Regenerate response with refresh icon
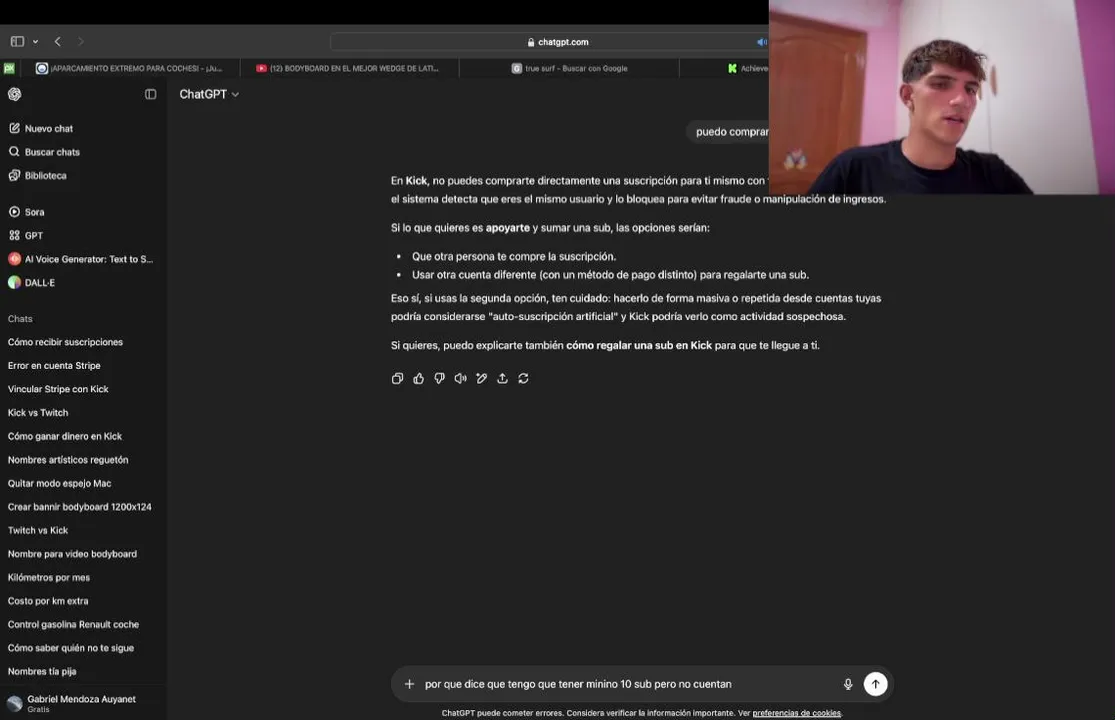 (x=523, y=379)
